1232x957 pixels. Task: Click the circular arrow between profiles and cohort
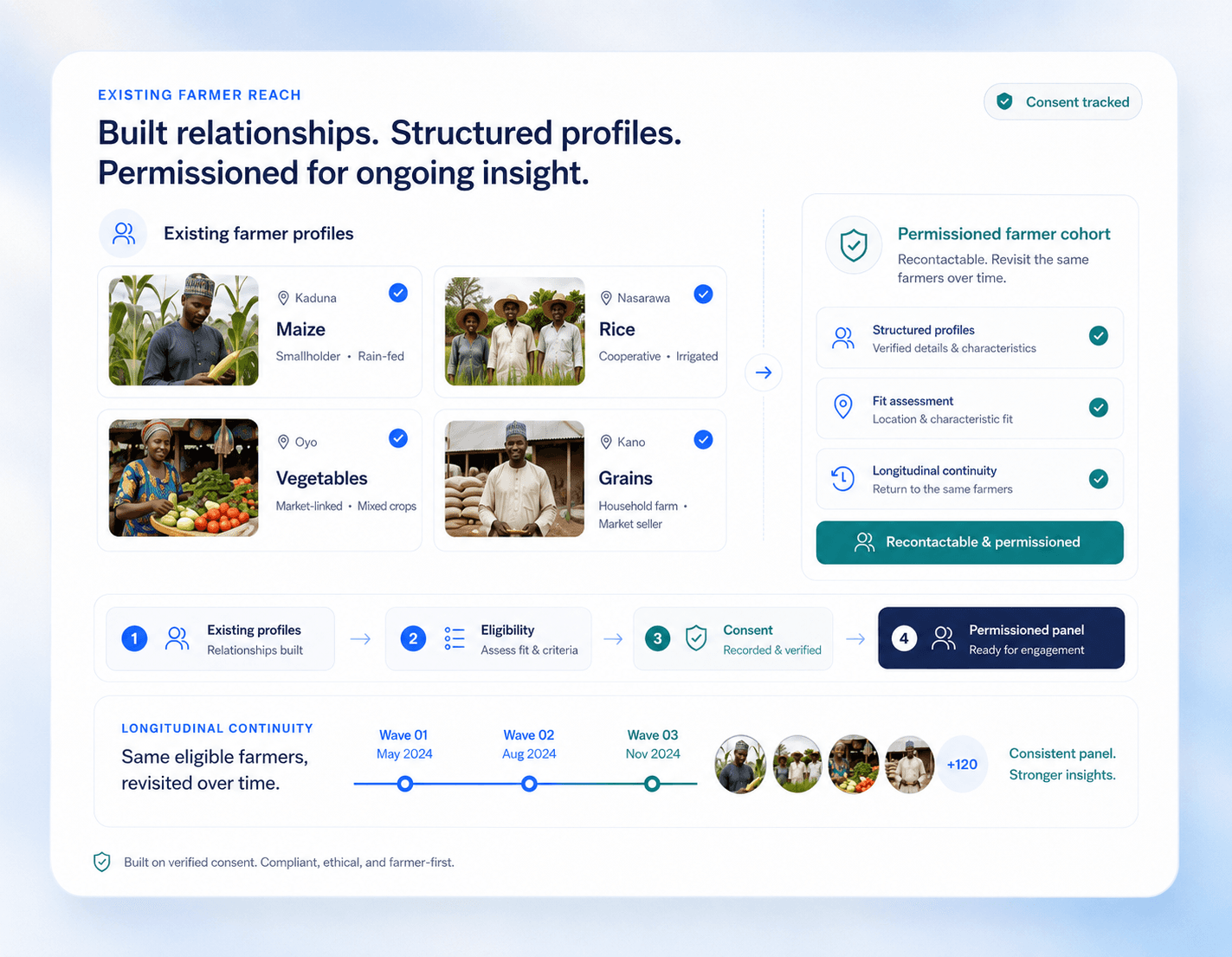pyautogui.click(x=764, y=372)
